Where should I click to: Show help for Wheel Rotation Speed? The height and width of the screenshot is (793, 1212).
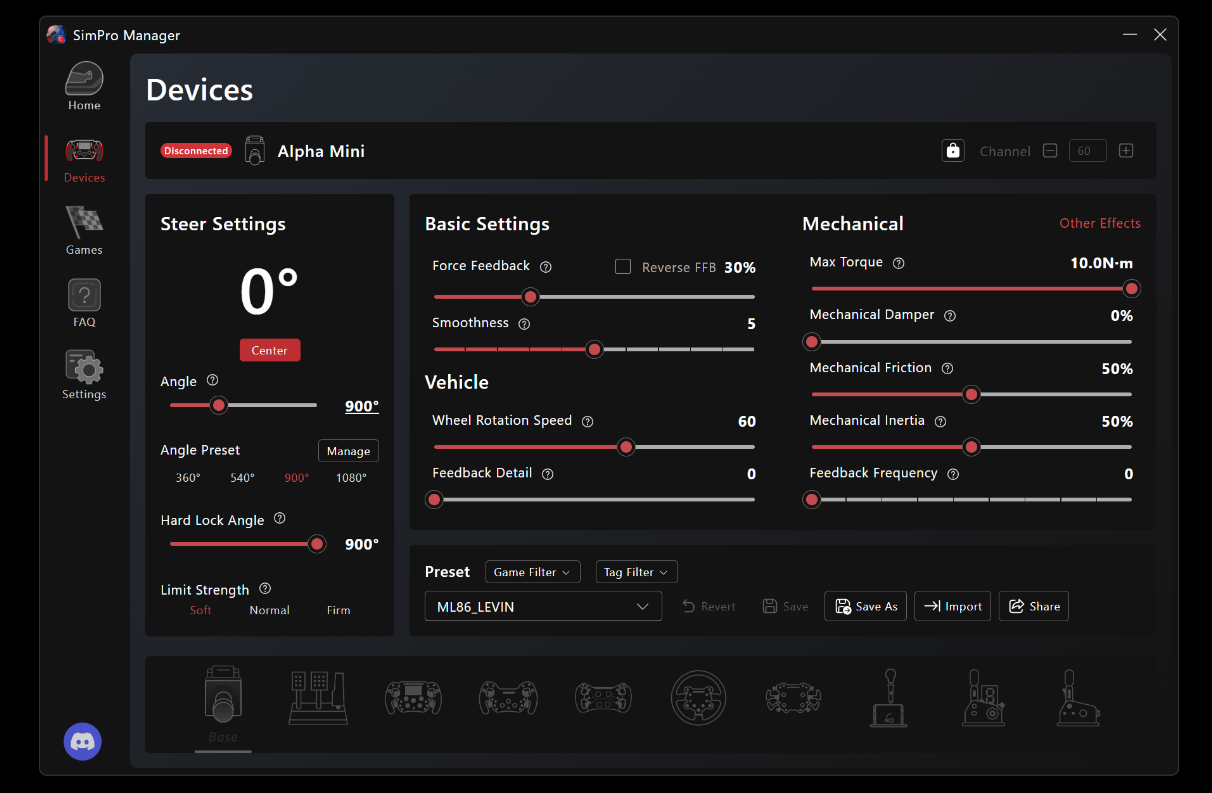(x=587, y=421)
